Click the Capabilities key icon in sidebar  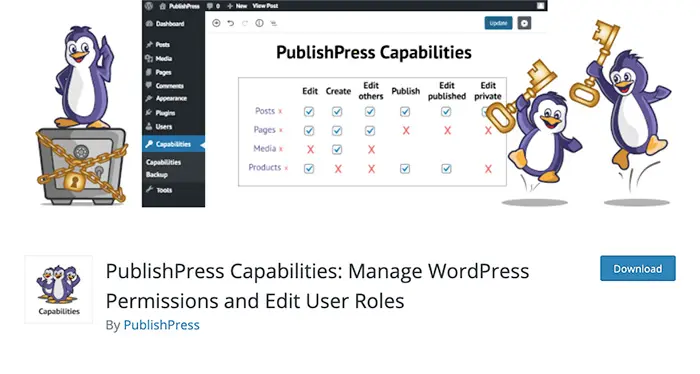[x=149, y=144]
